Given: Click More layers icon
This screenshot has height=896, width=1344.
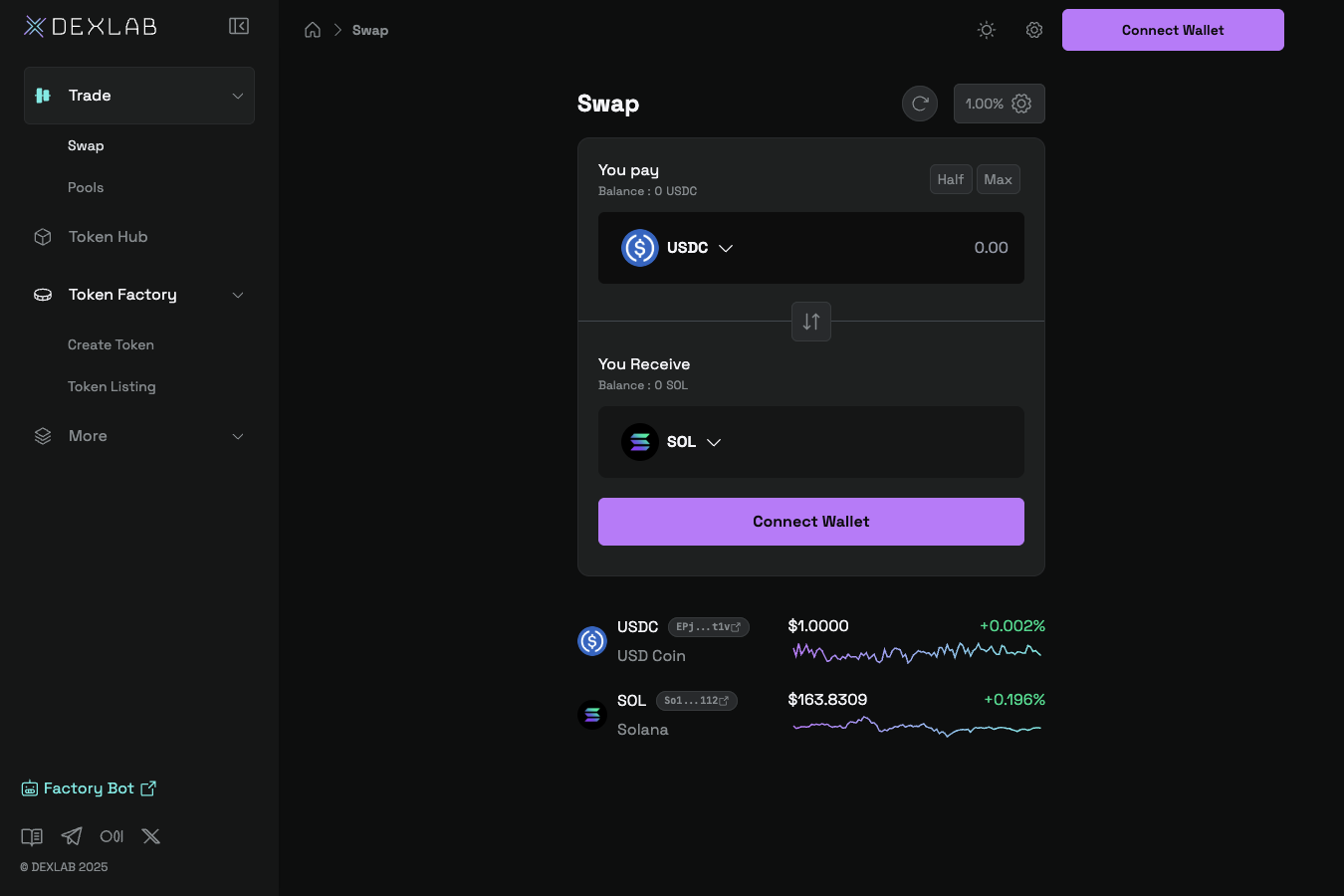Looking at the screenshot, I should point(43,436).
